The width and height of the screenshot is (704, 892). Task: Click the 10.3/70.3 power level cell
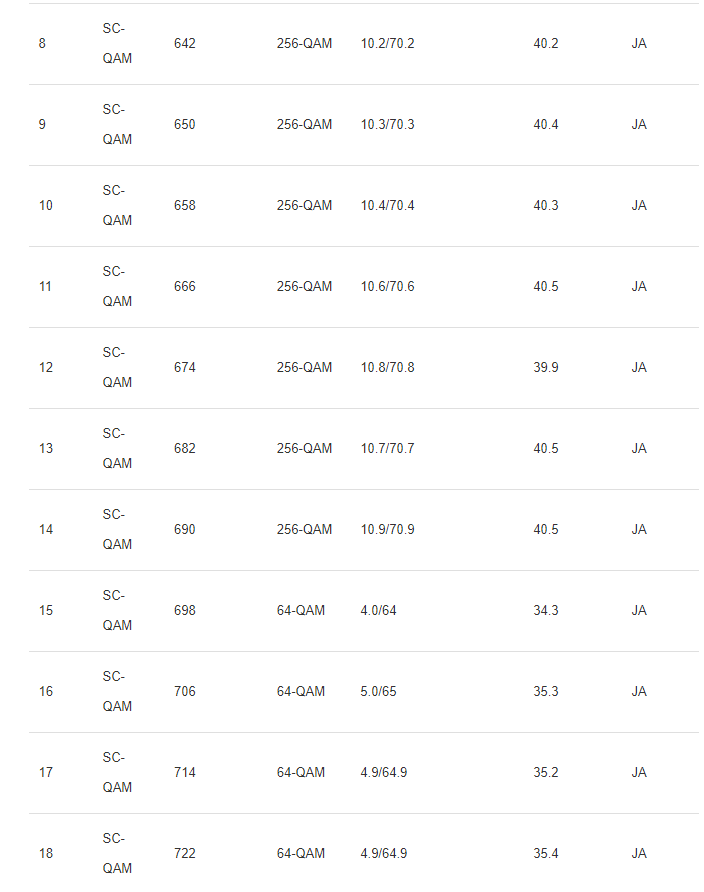[x=387, y=125]
